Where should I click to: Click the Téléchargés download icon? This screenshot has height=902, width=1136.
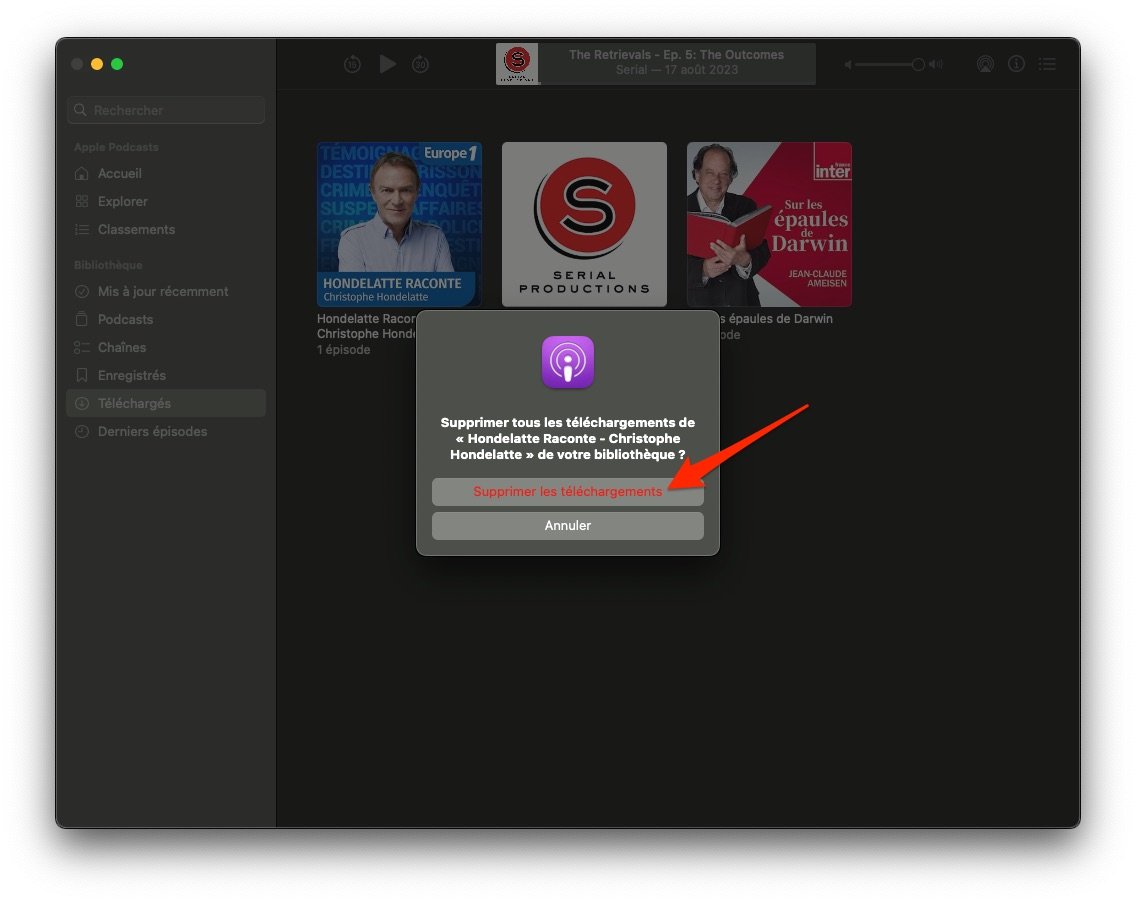82,404
